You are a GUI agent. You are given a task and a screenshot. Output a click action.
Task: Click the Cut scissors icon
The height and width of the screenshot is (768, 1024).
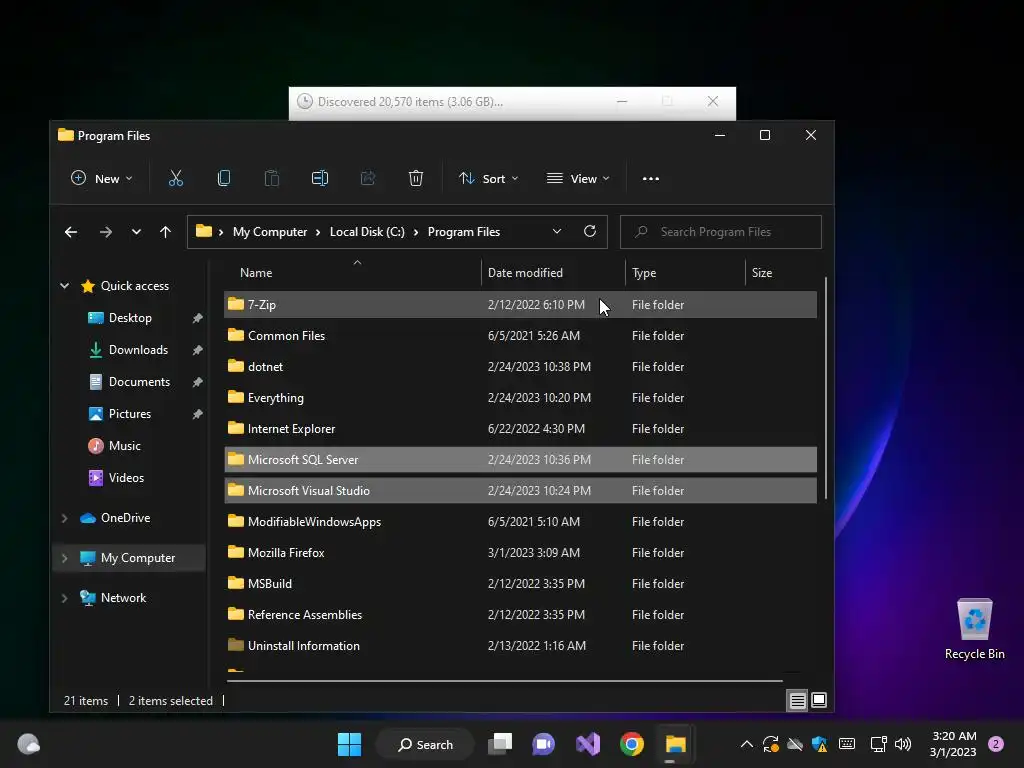[176, 178]
